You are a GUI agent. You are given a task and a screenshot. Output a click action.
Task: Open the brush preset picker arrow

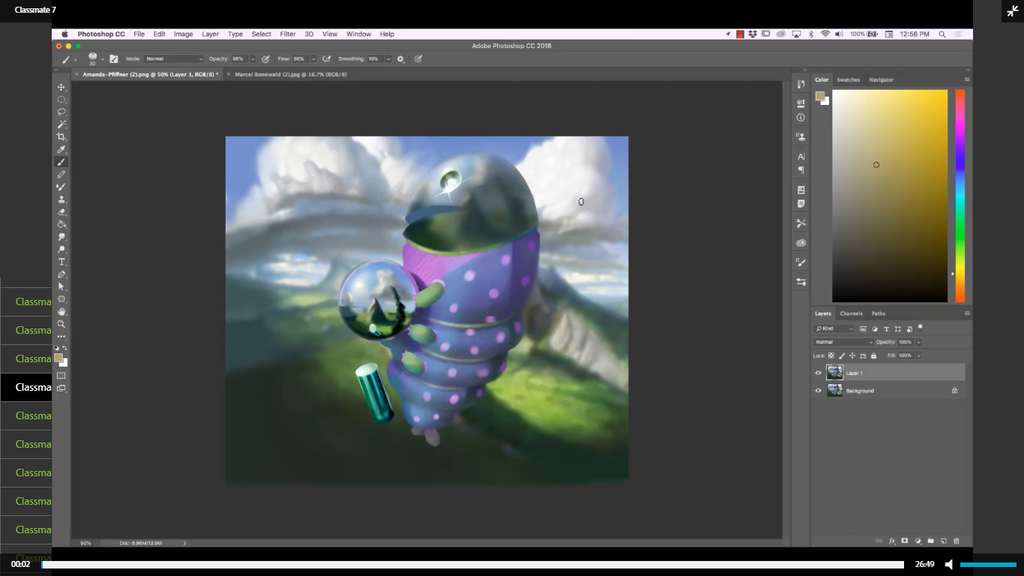tap(103, 59)
